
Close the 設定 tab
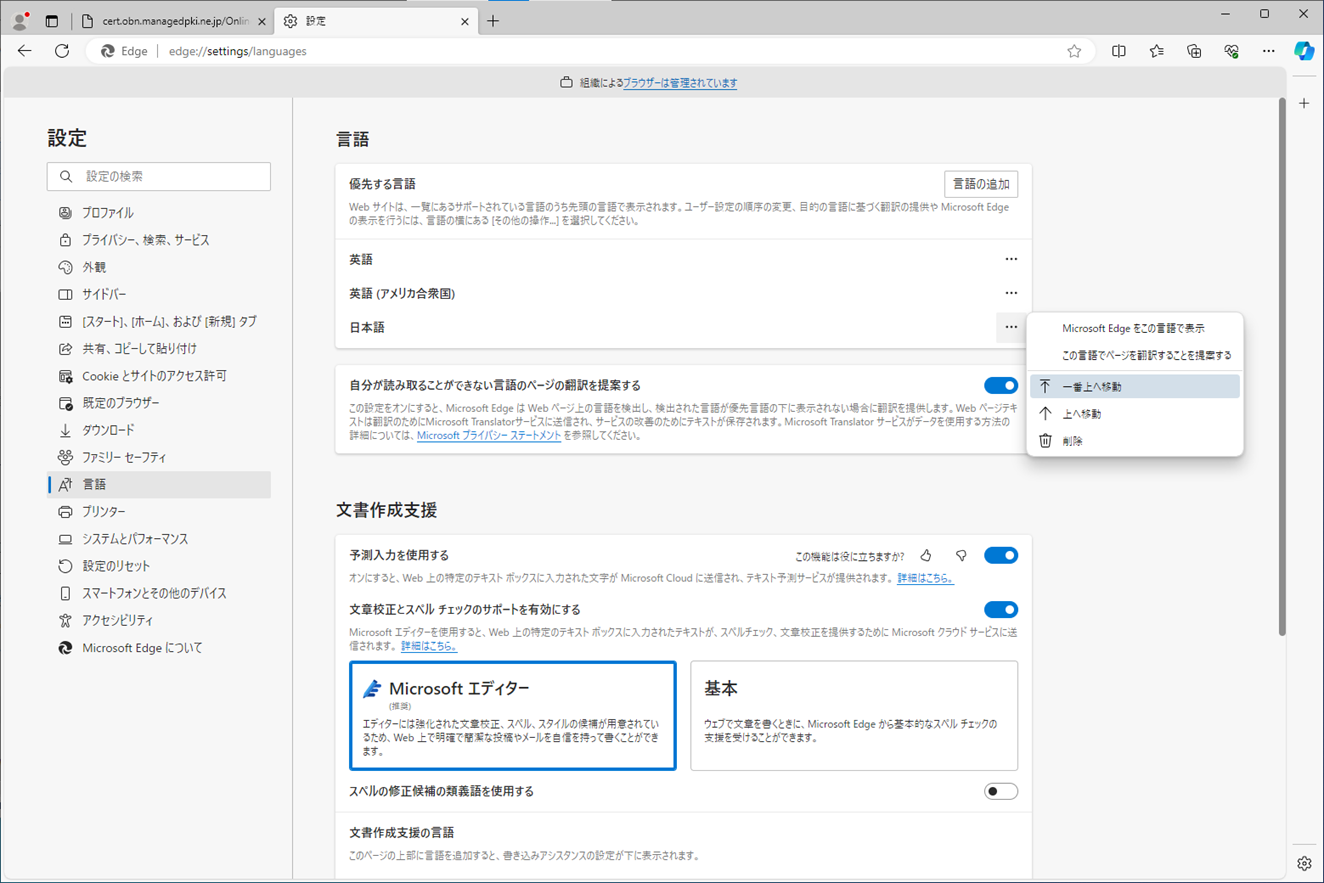click(x=465, y=21)
